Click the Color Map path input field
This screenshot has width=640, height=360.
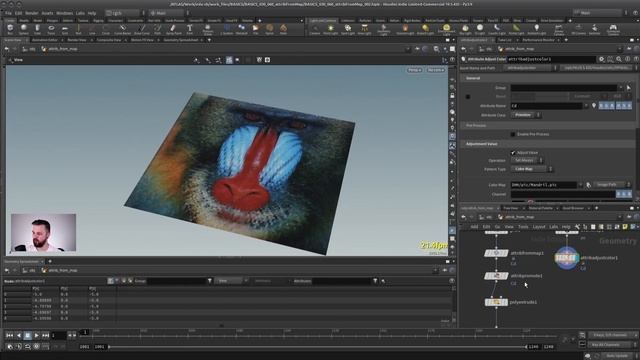[544, 185]
